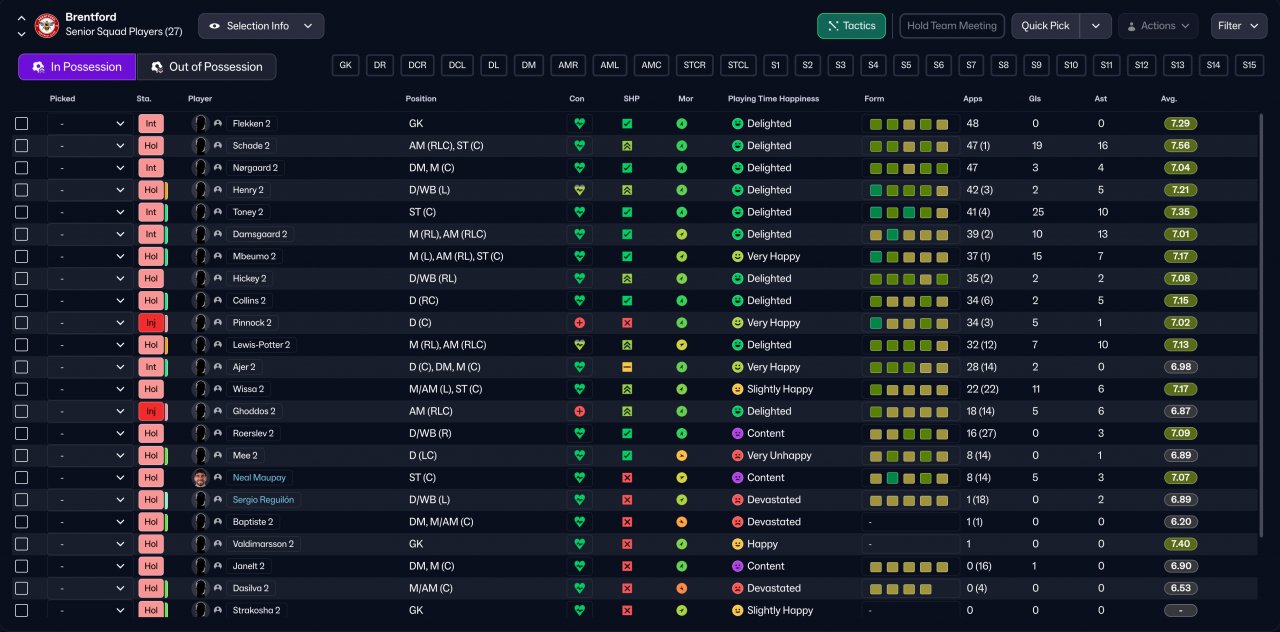The image size is (1280, 632).
Task: Click Pinnock's red injury cross icon
Action: pyautogui.click(x=578, y=323)
